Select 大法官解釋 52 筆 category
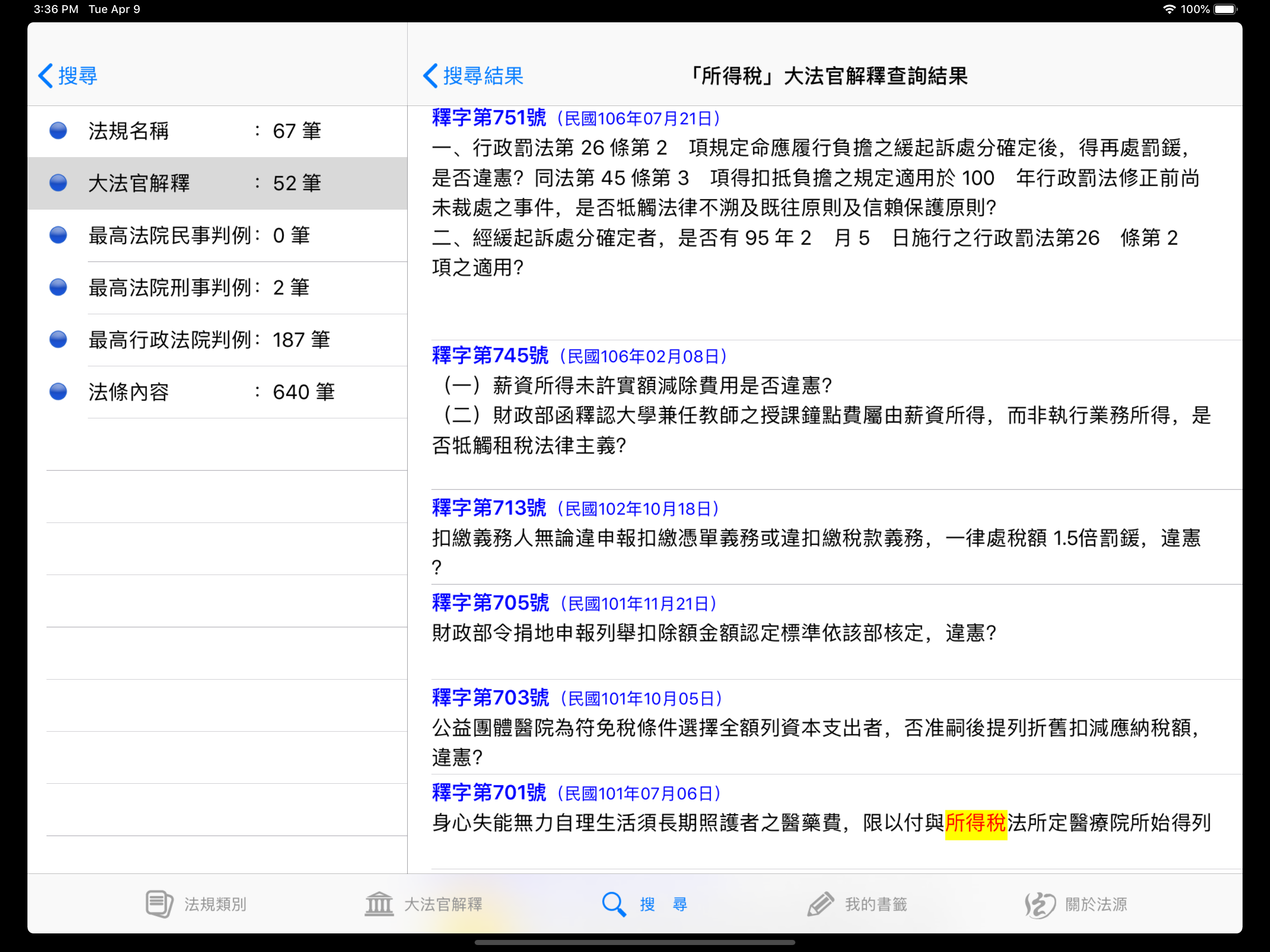This screenshot has width=1270, height=952. pos(218,183)
